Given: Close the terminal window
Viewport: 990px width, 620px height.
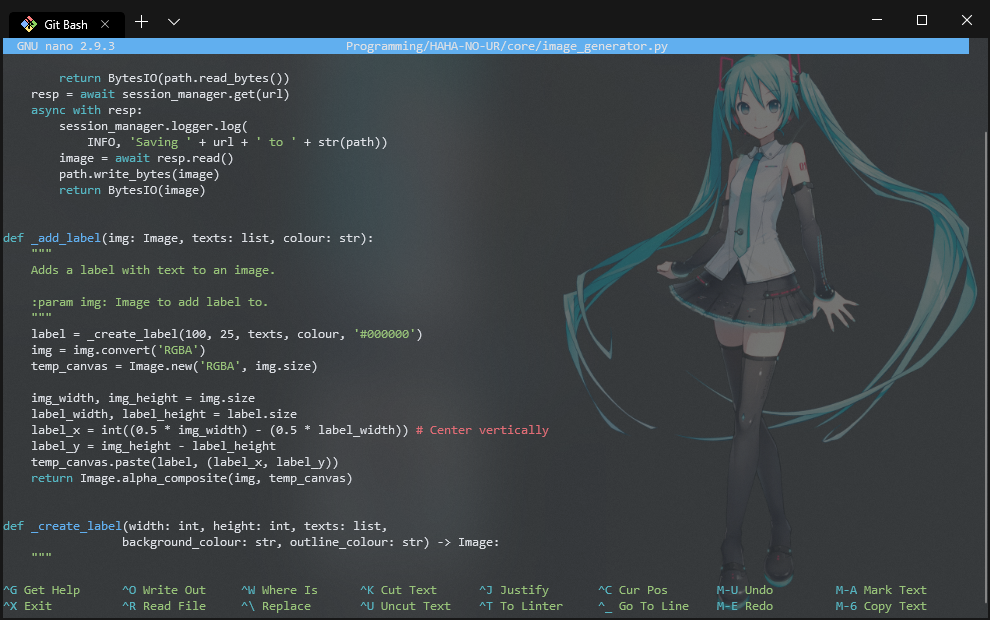Looking at the screenshot, I should tap(966, 20).
